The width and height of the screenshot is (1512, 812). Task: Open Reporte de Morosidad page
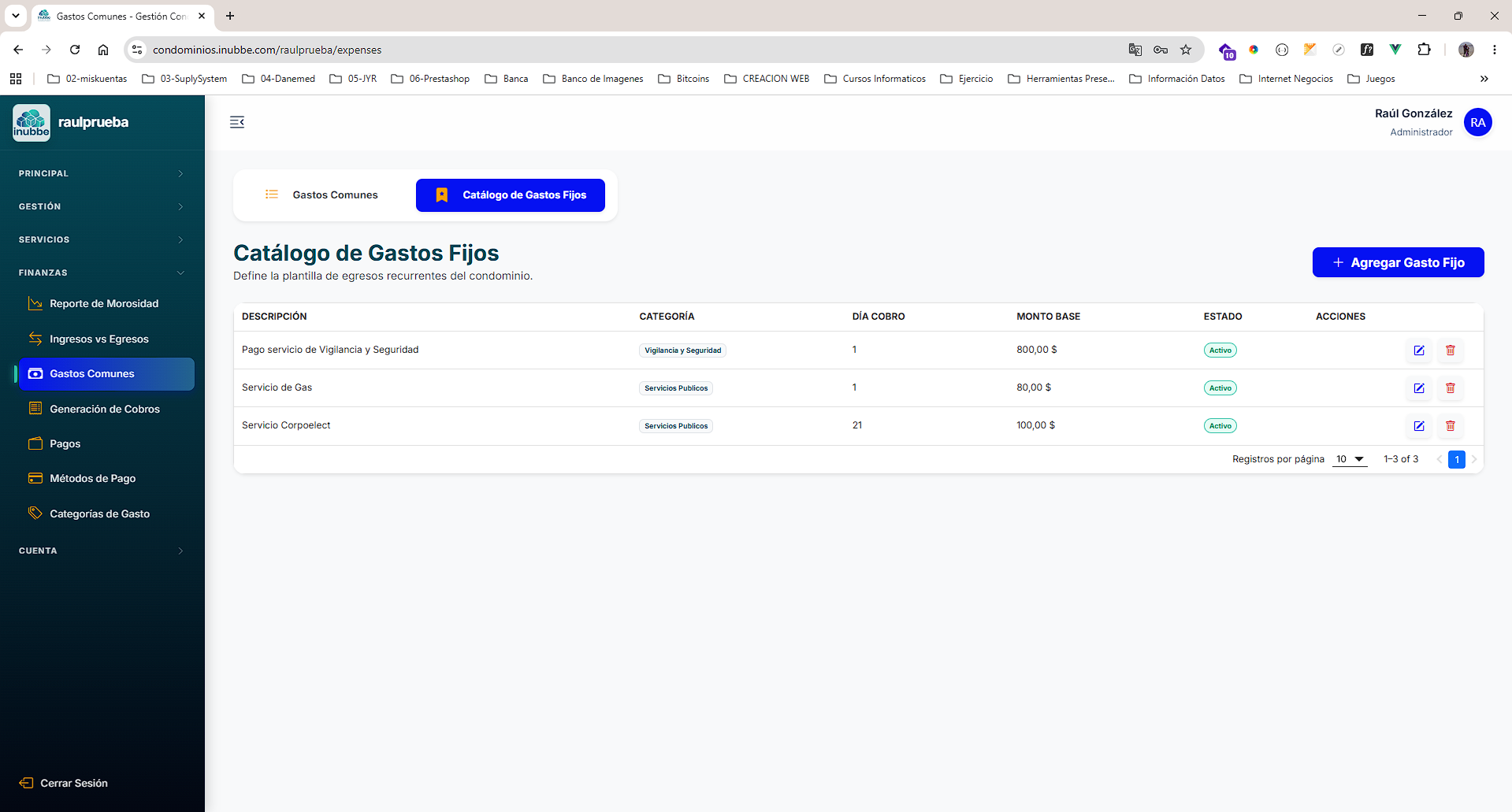click(104, 304)
